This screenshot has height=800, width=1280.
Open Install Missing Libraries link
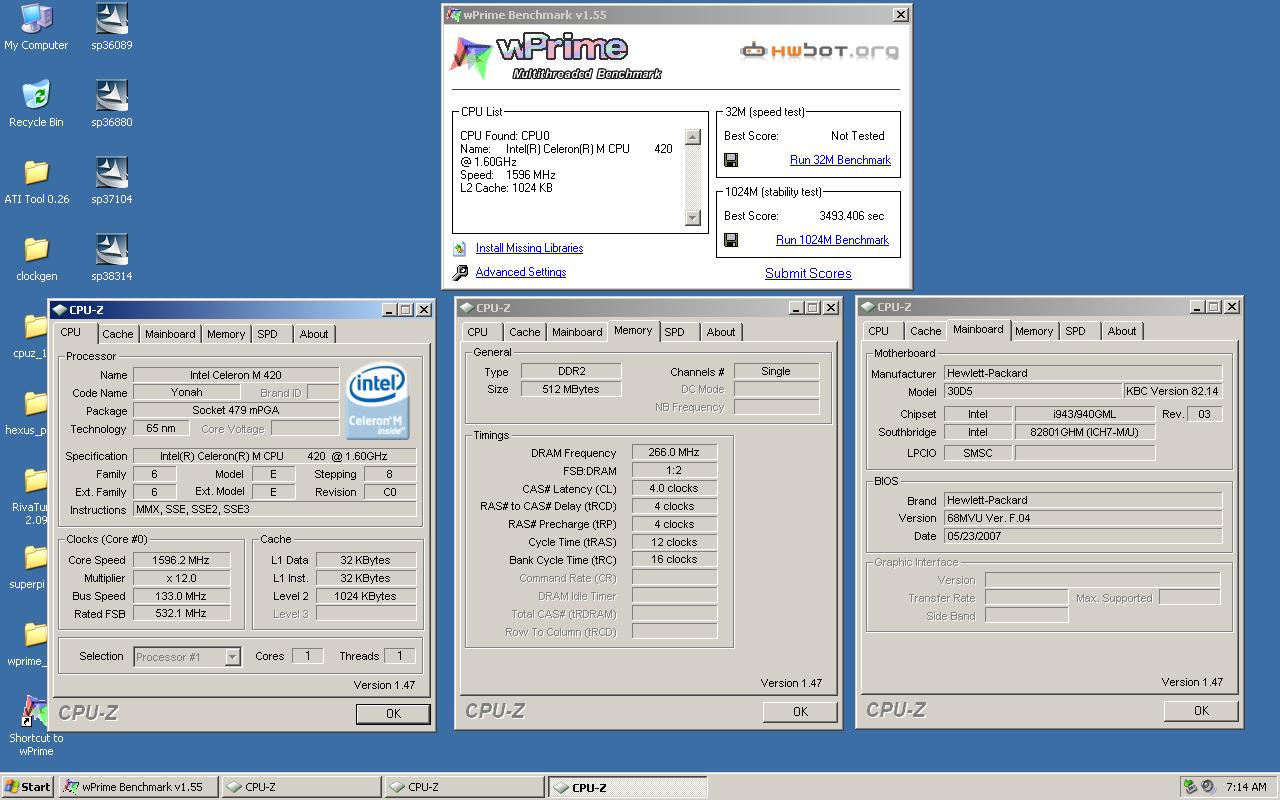[x=529, y=248]
